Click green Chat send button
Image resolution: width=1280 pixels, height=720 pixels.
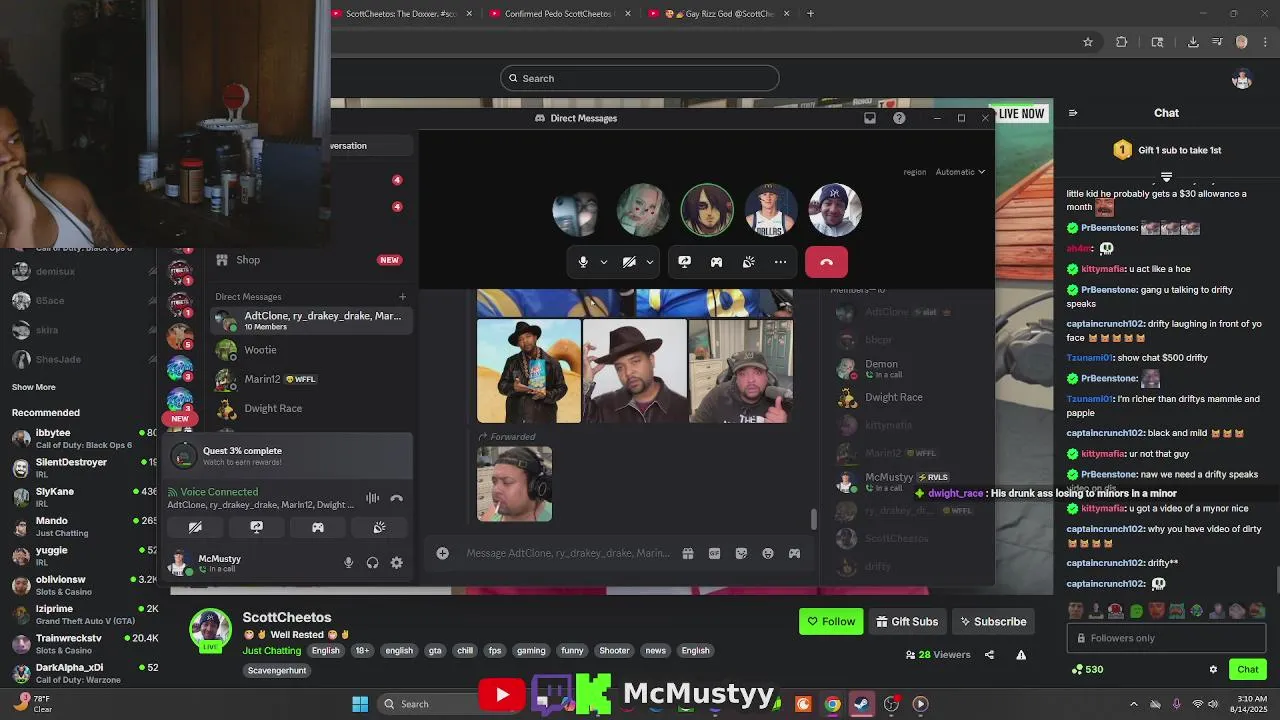(1247, 669)
